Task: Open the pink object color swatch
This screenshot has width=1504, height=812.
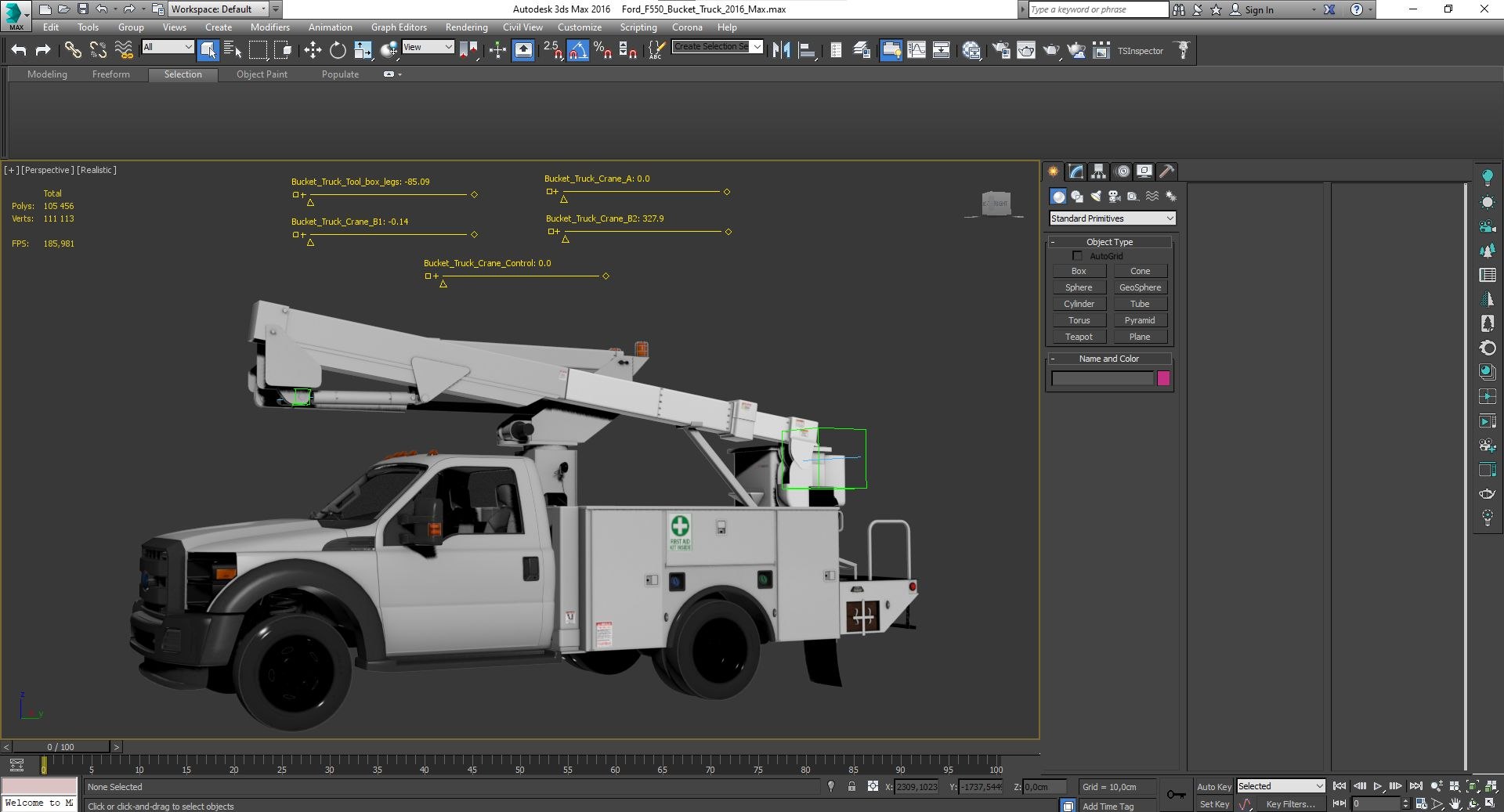Action: coord(1163,379)
